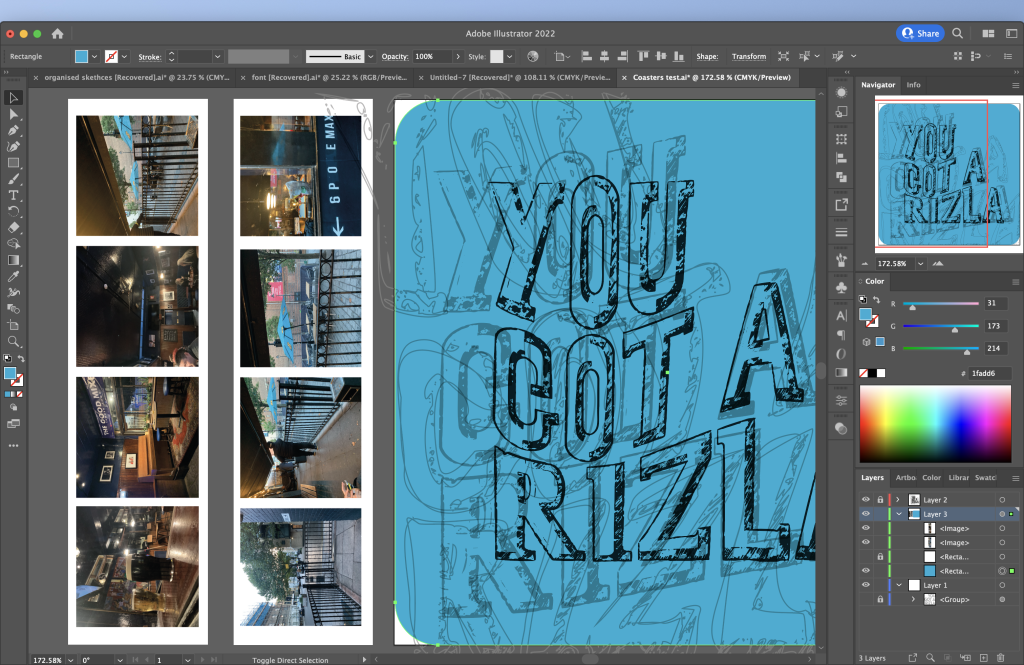Image resolution: width=1024 pixels, height=665 pixels.
Task: Click the Stroke label link
Action: coord(150,57)
